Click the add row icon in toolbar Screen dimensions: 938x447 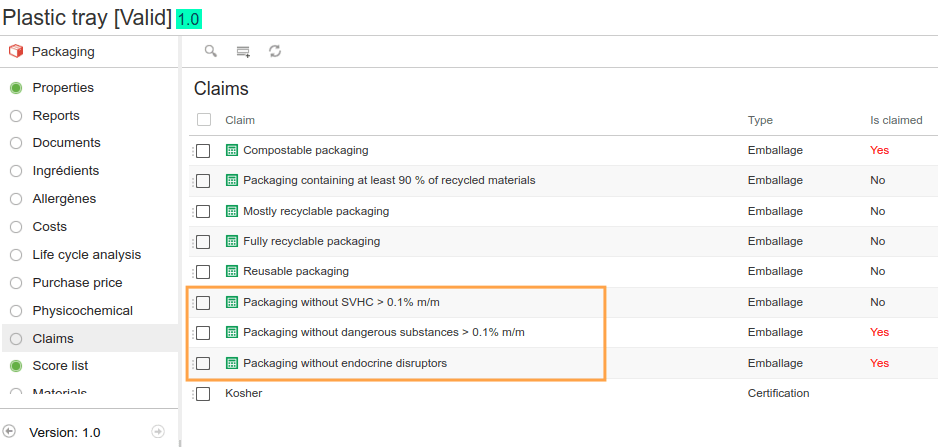[x=243, y=51]
